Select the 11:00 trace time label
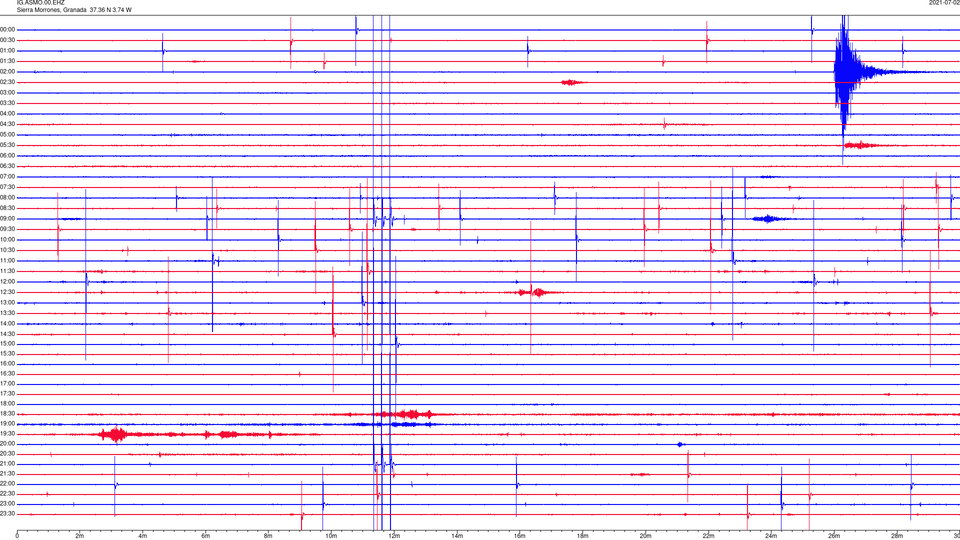The height and width of the screenshot is (540, 960). (8, 261)
